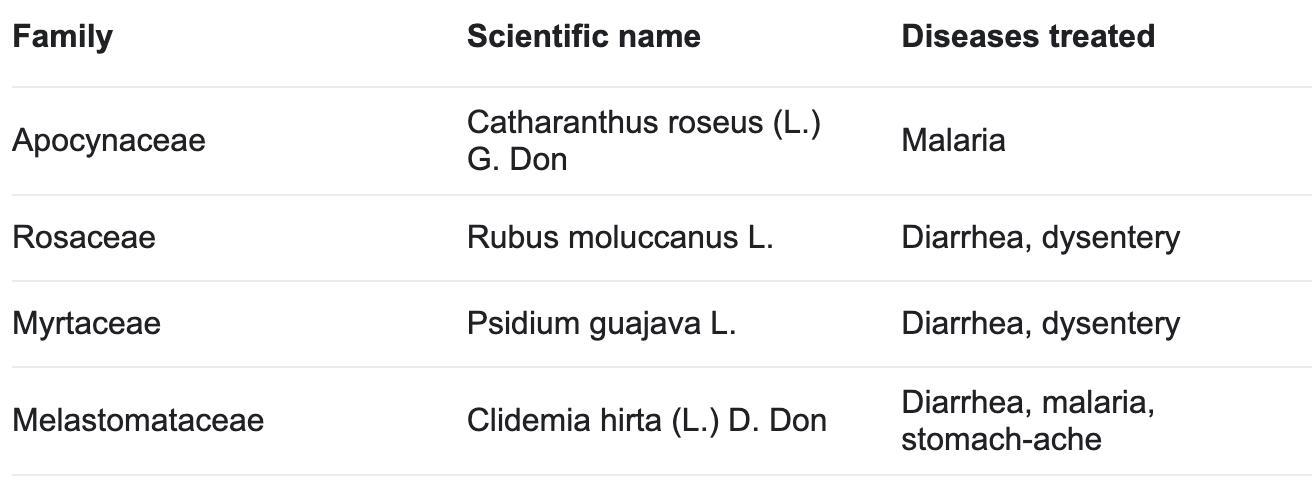Select the Myrtaceae family cell

86,324
